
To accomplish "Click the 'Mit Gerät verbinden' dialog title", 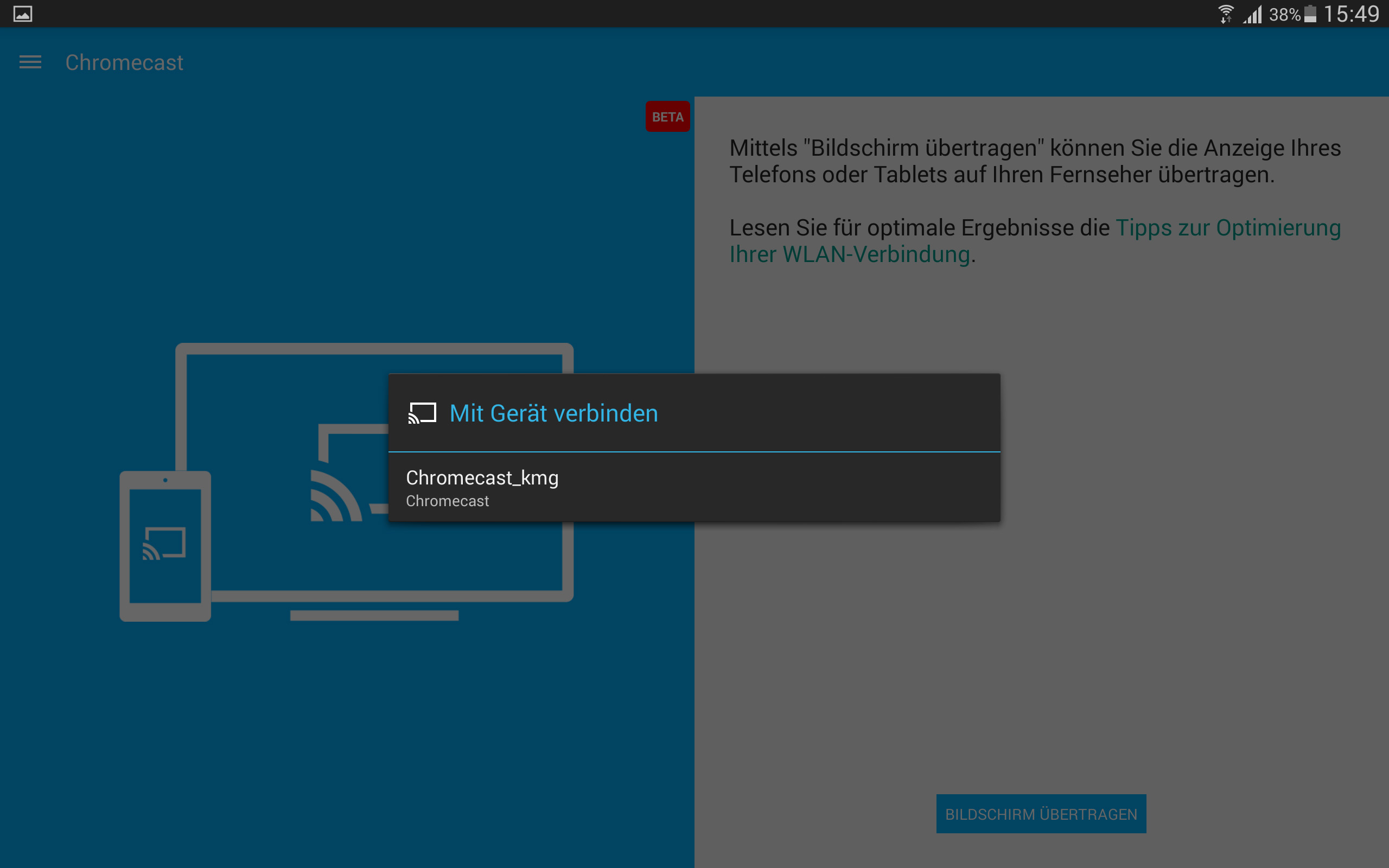I will pyautogui.click(x=553, y=413).
